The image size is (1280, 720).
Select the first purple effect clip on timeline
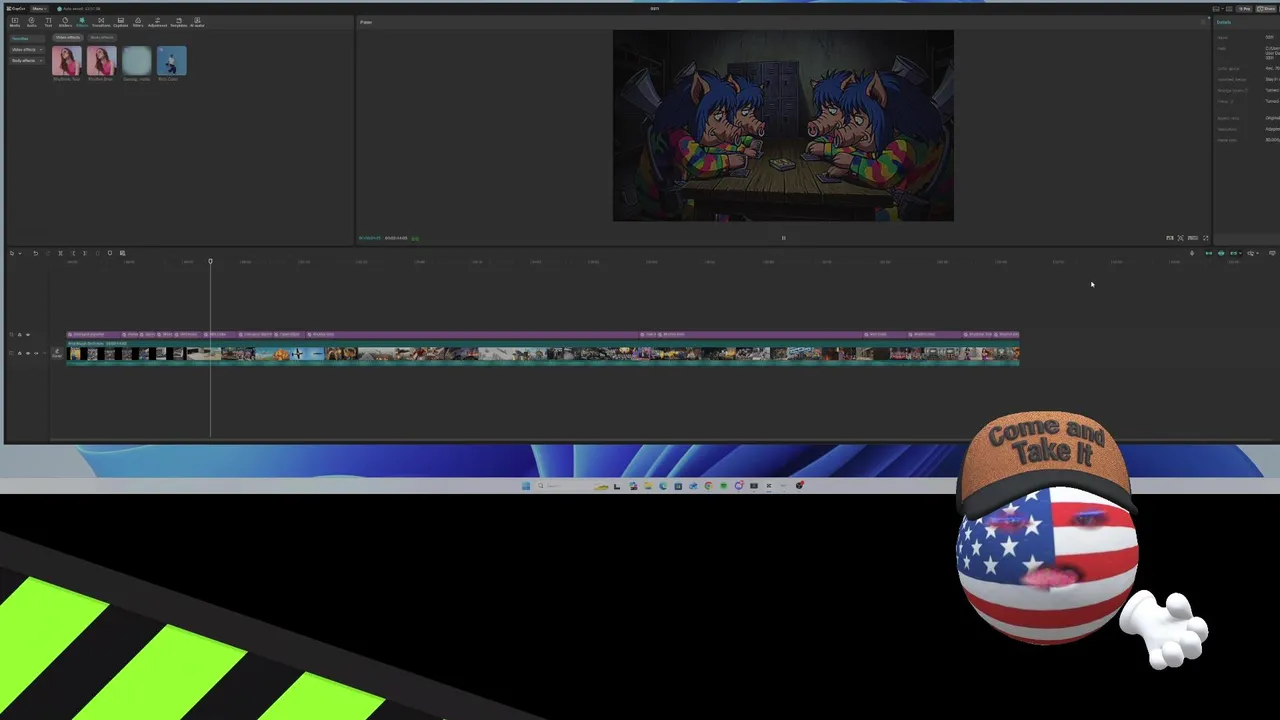93,334
